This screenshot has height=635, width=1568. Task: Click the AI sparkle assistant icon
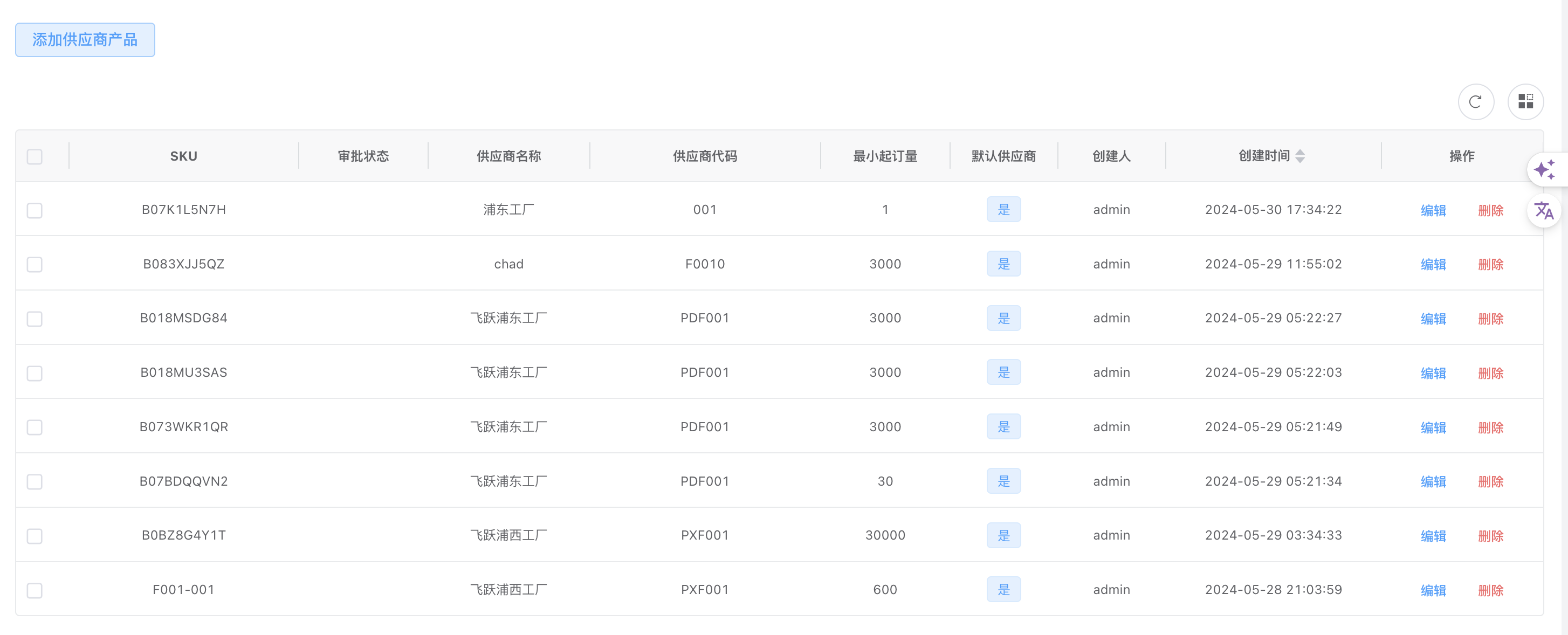pyautogui.click(x=1544, y=170)
